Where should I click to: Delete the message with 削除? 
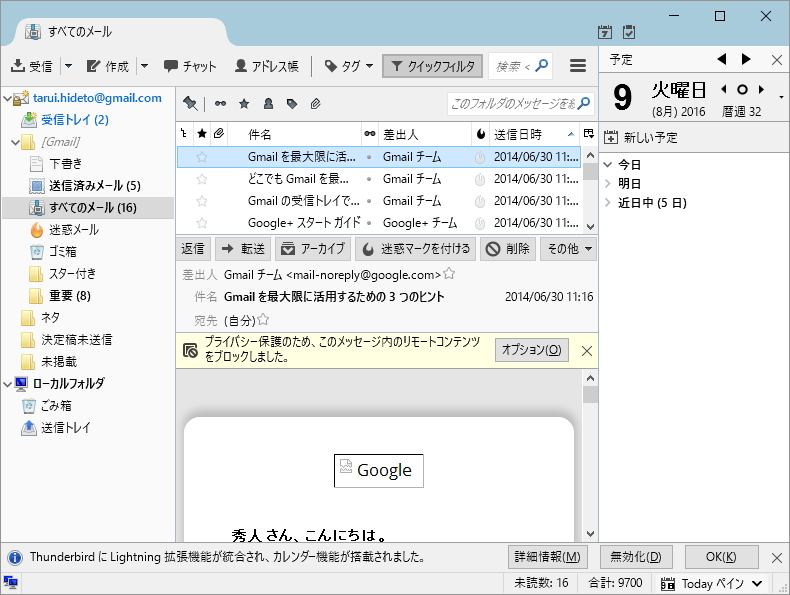508,249
